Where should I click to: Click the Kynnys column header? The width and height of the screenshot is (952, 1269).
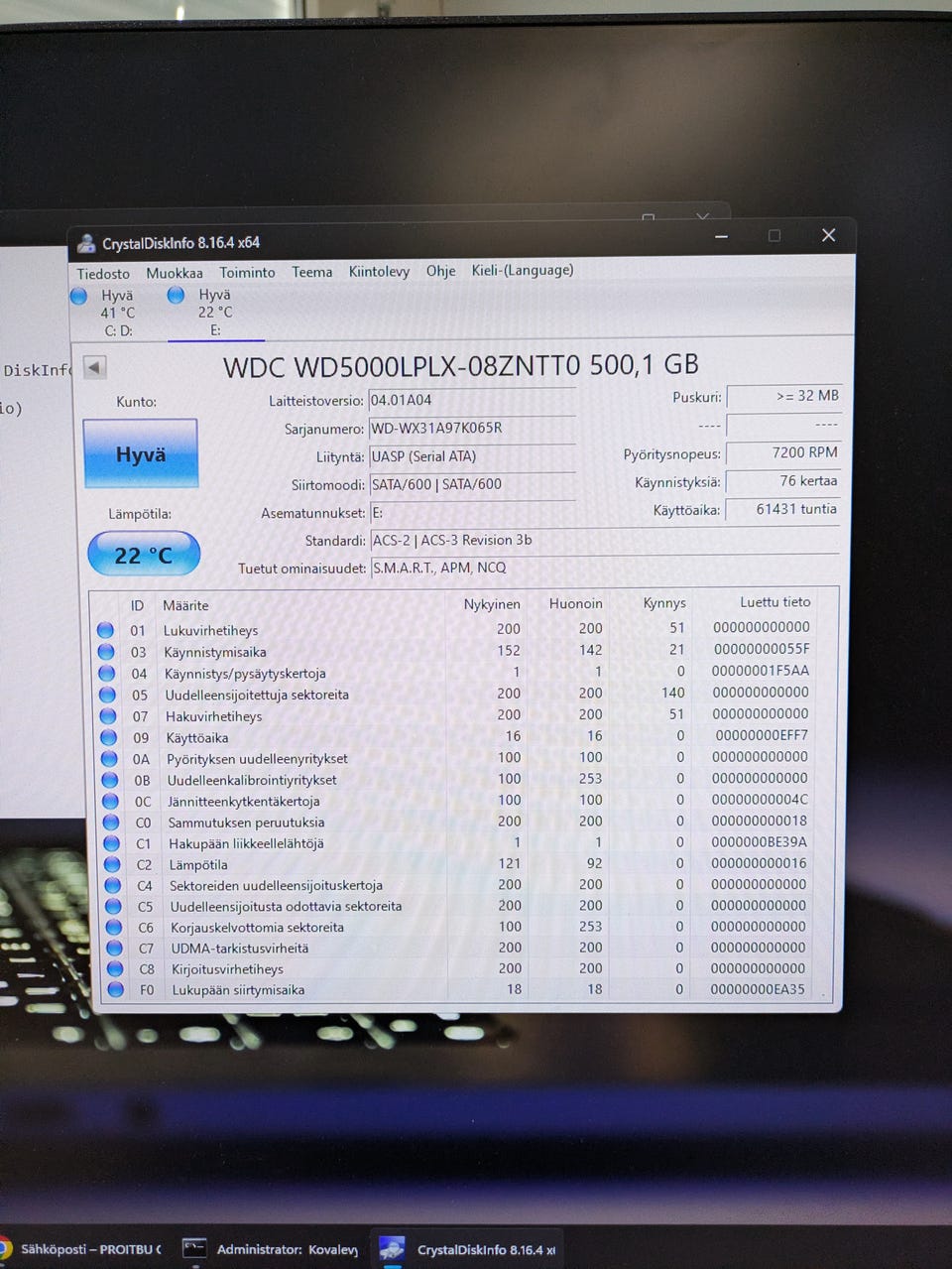(x=664, y=602)
